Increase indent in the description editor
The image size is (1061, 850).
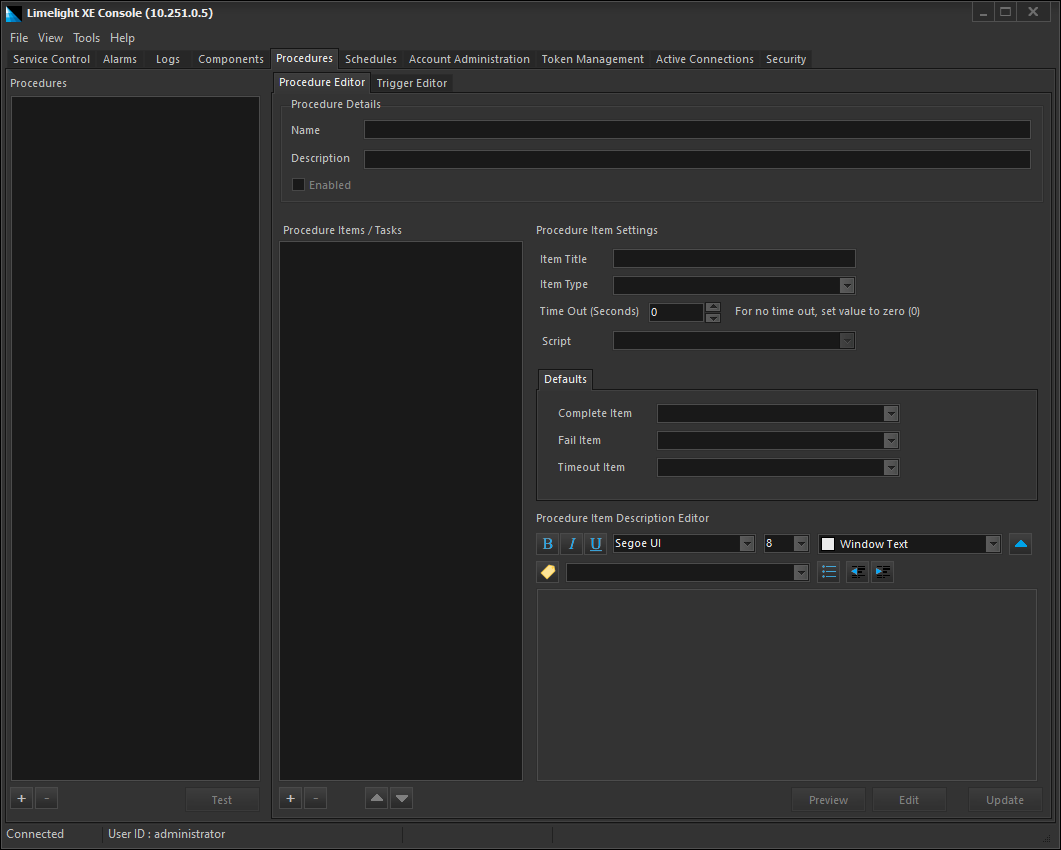(882, 572)
